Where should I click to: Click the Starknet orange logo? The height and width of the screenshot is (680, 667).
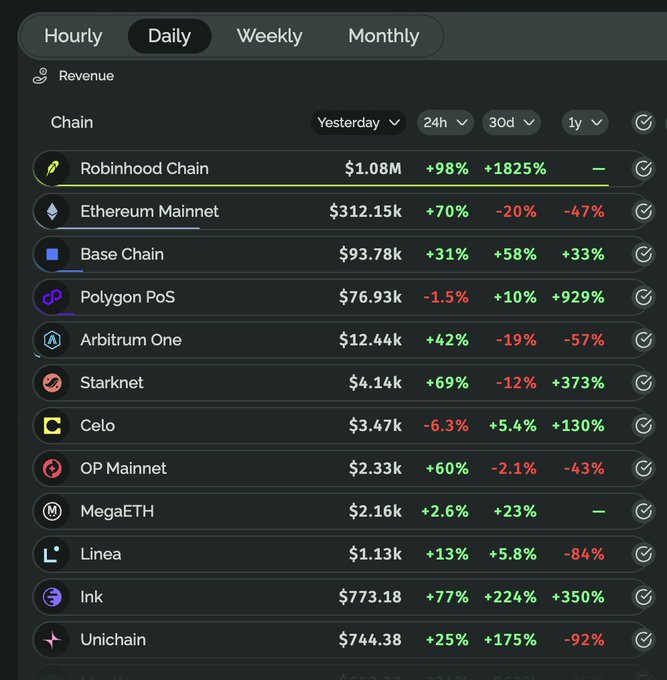pos(52,382)
